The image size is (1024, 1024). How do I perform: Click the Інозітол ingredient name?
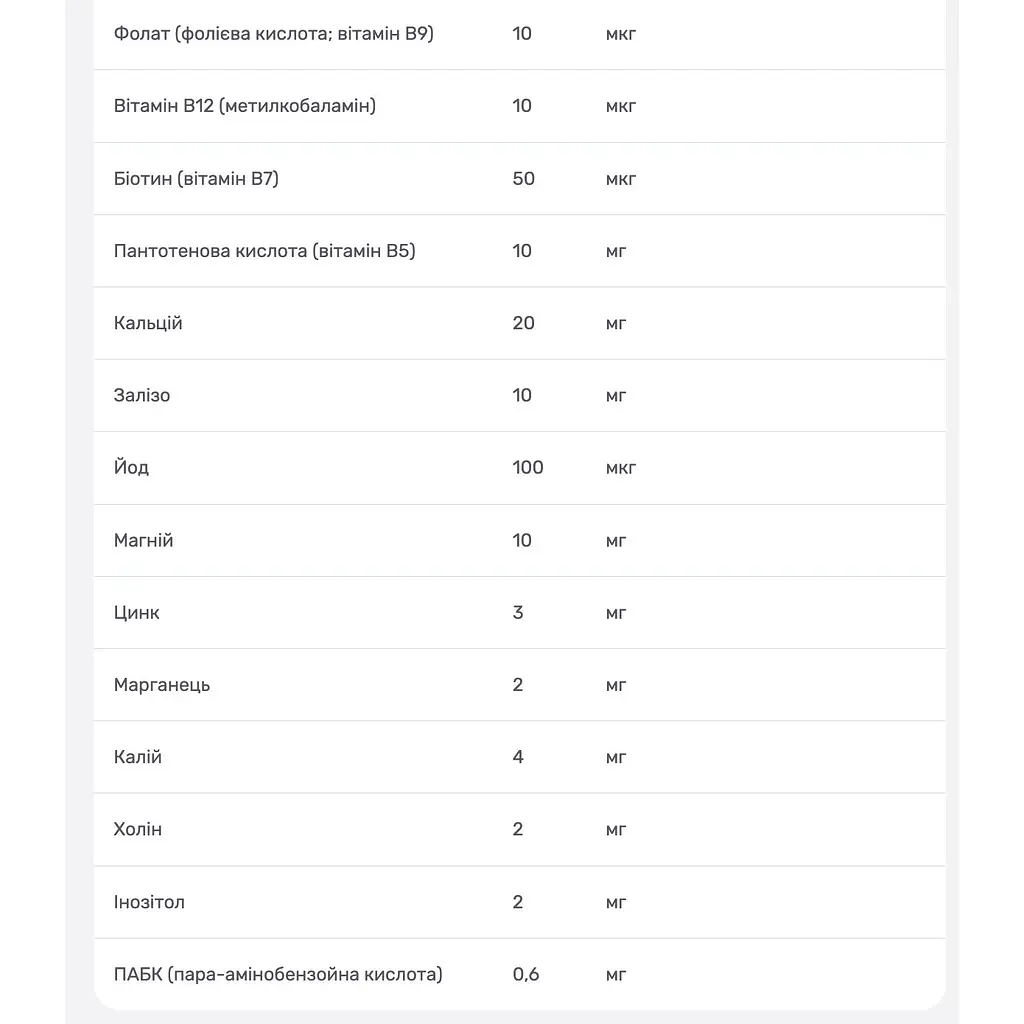149,902
